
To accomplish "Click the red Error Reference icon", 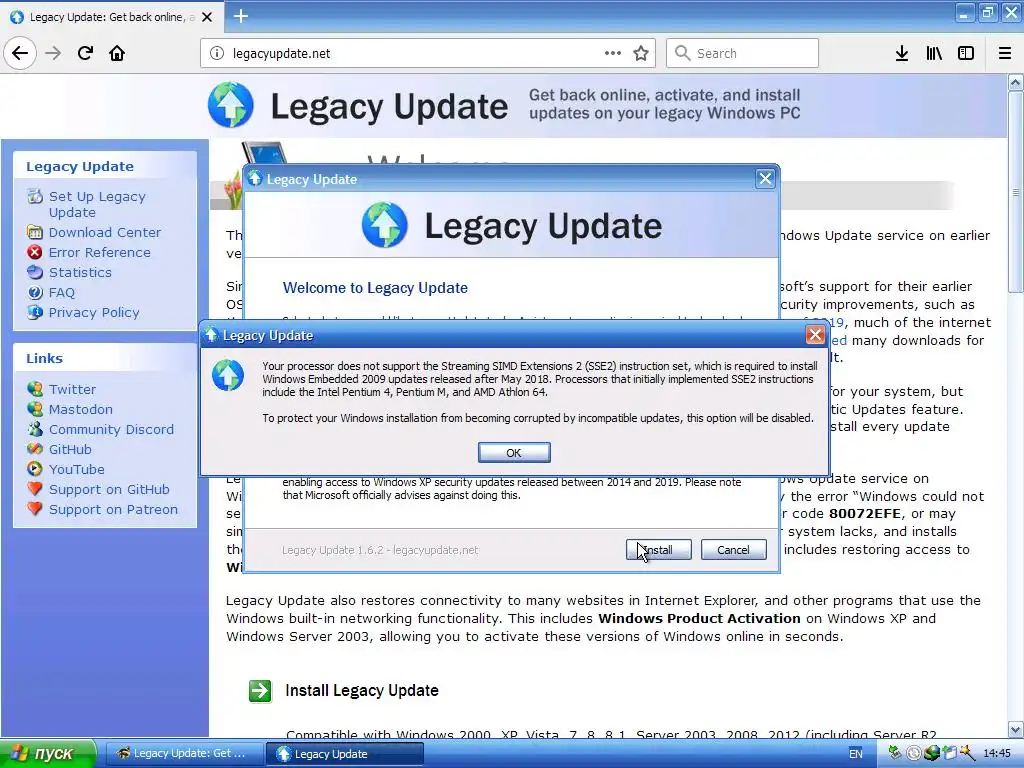I will pyautogui.click(x=35, y=252).
